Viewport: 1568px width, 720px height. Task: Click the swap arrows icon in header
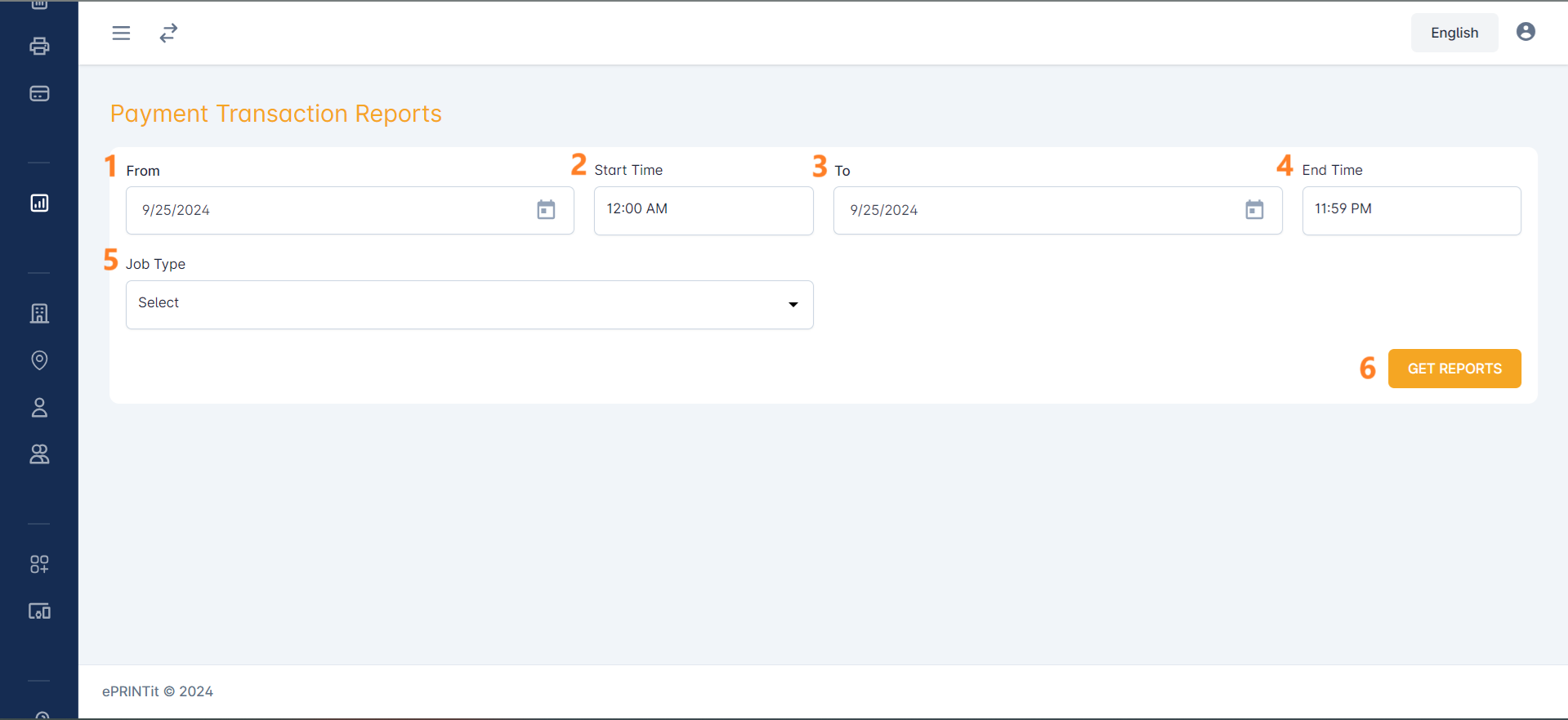168,33
